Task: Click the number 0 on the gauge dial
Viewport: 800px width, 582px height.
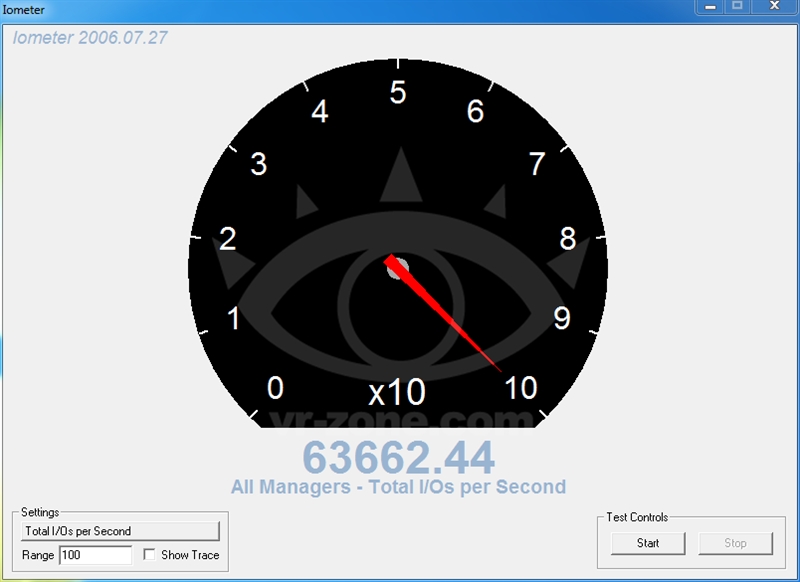Action: (276, 388)
